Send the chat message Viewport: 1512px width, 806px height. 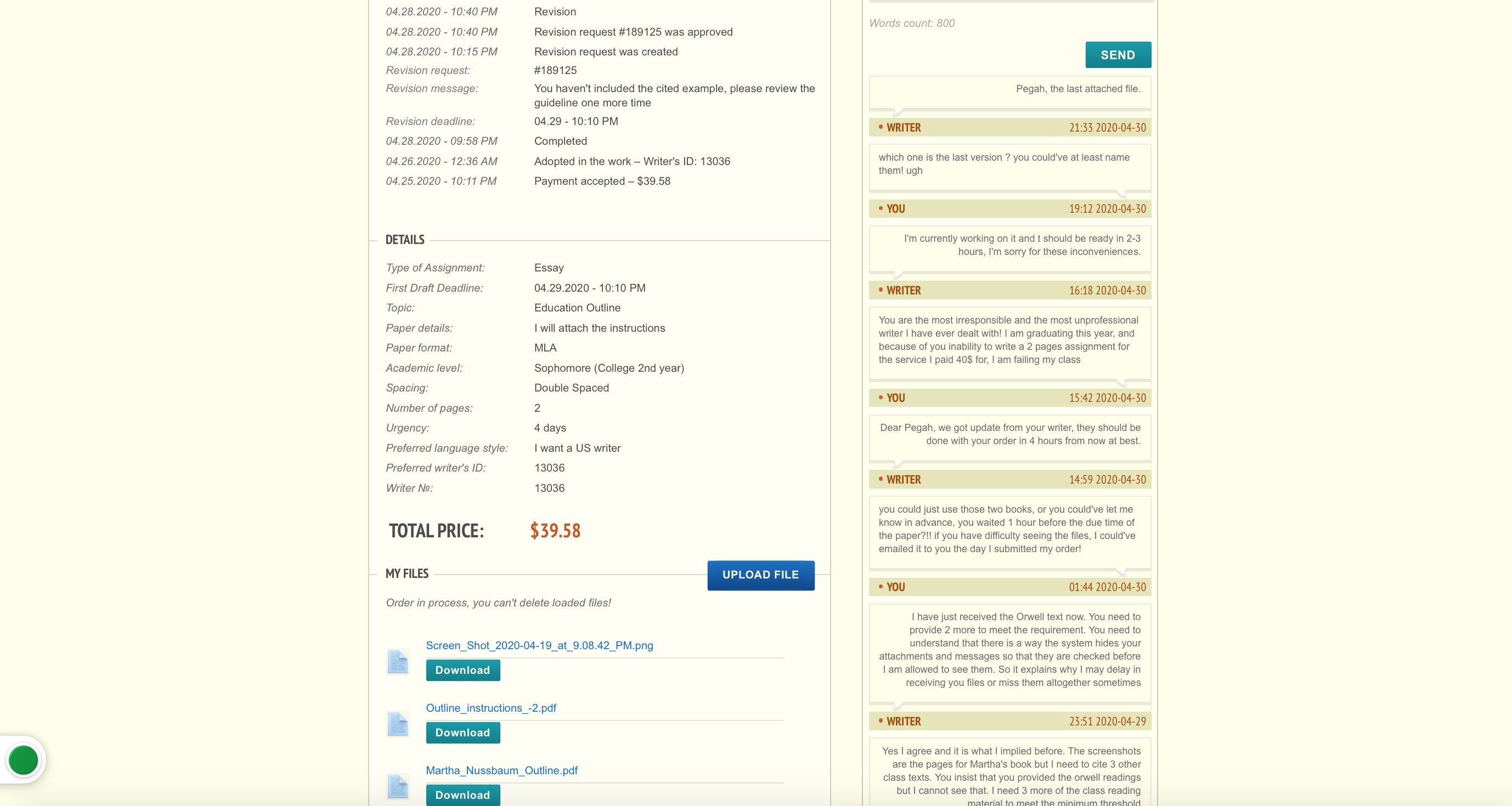(1118, 54)
